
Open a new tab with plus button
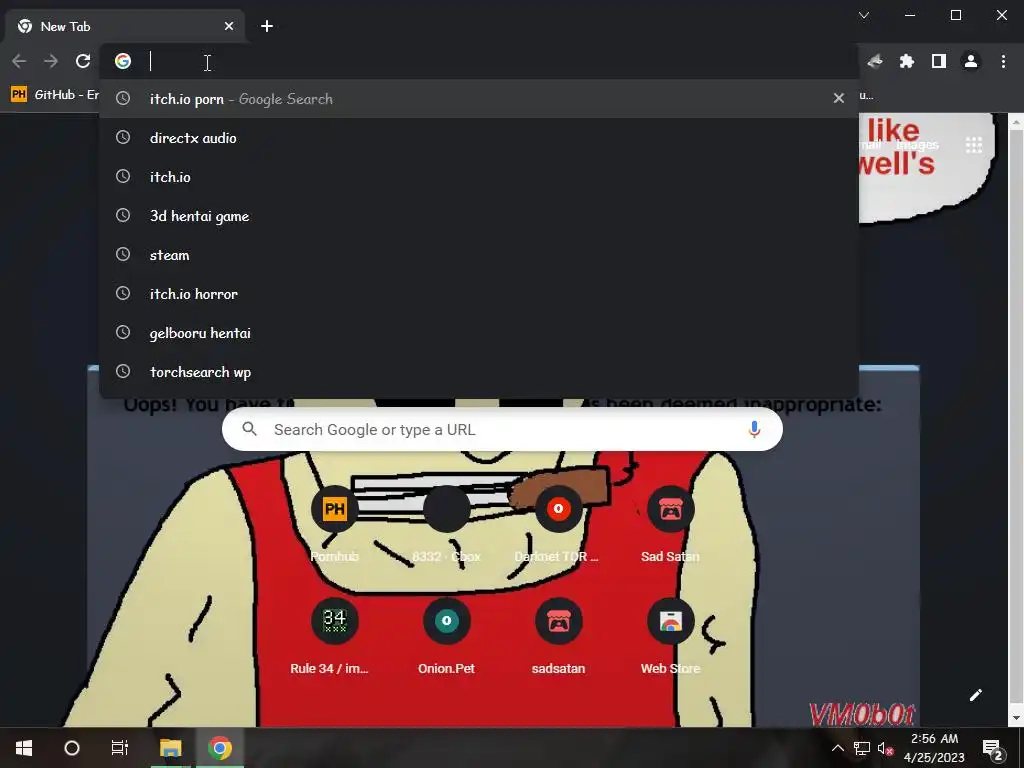266,26
